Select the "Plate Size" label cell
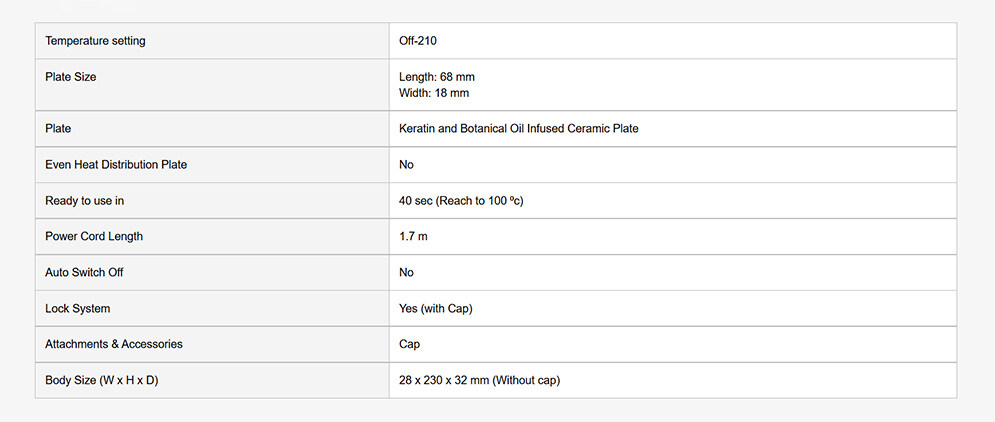Image resolution: width=995 pixels, height=422 pixels. 71,77
